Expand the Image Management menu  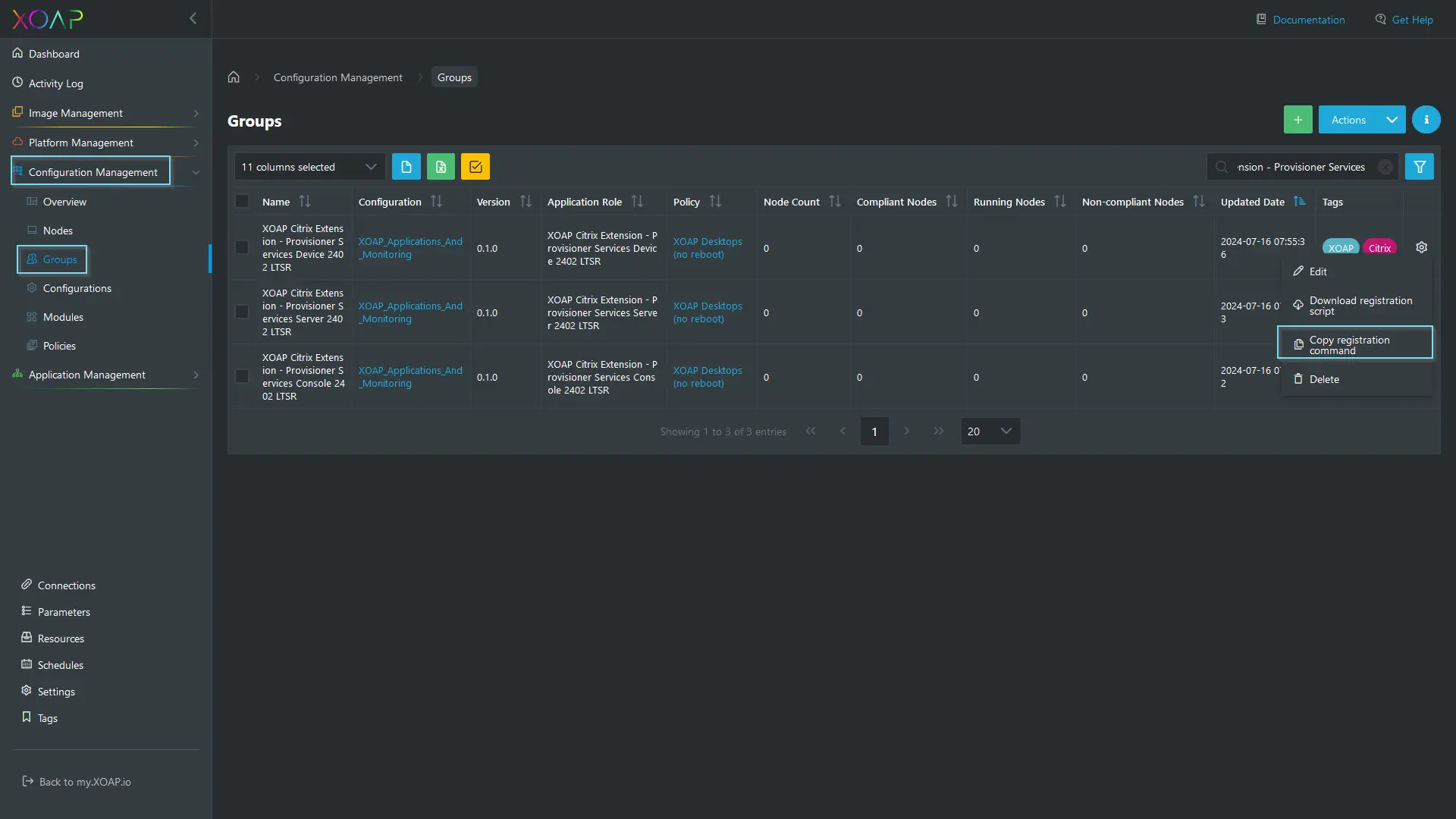pyautogui.click(x=105, y=113)
